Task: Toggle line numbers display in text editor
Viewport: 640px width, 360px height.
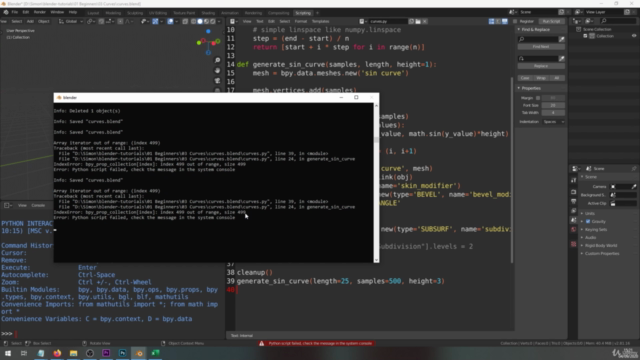Action: coord(491,21)
